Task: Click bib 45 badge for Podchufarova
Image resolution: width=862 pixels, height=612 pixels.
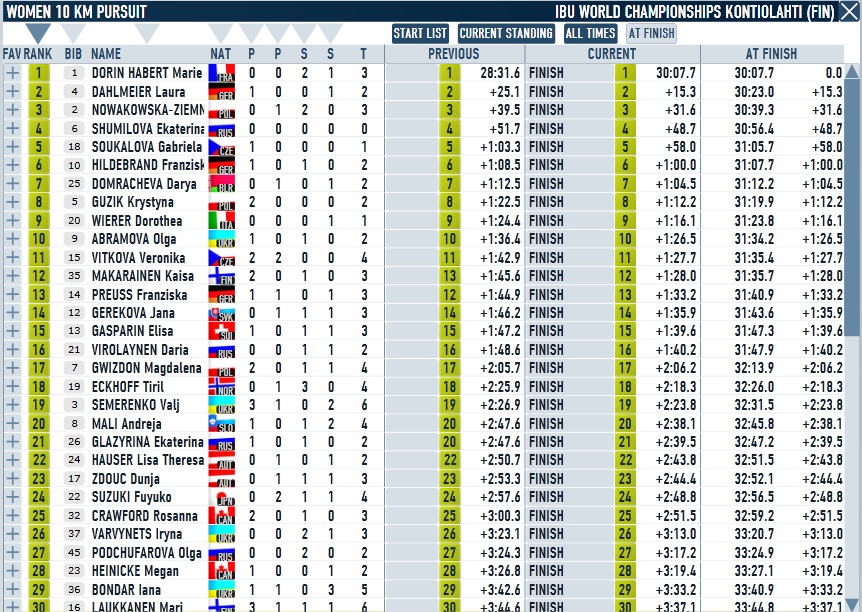Action: pos(74,553)
